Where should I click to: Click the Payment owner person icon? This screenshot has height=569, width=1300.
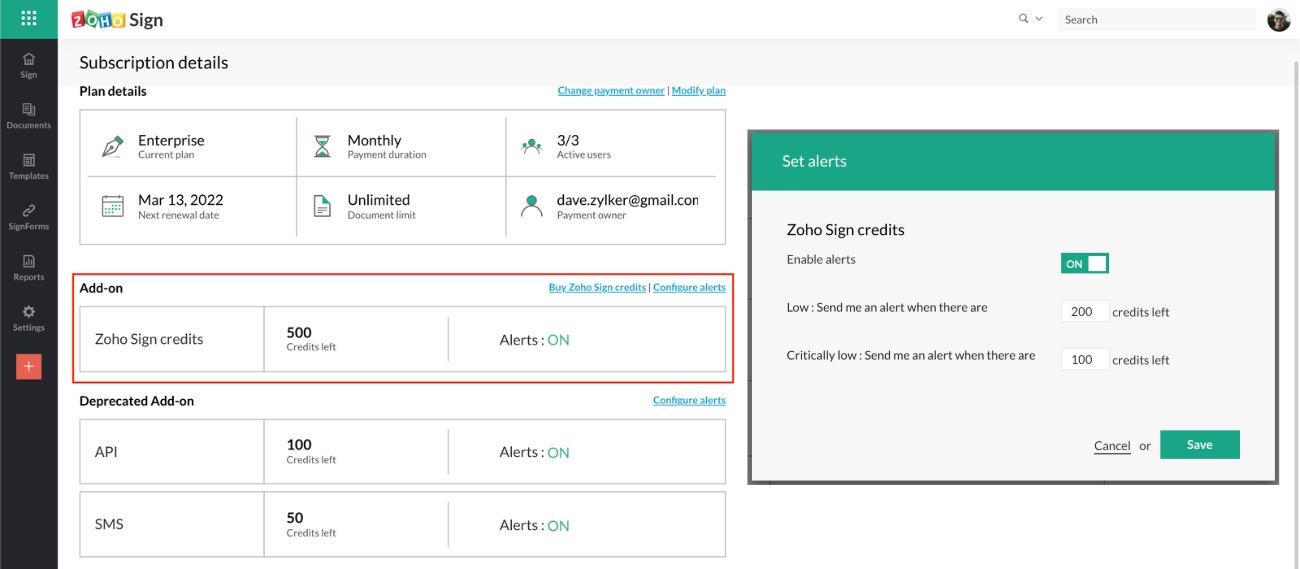pyautogui.click(x=532, y=207)
